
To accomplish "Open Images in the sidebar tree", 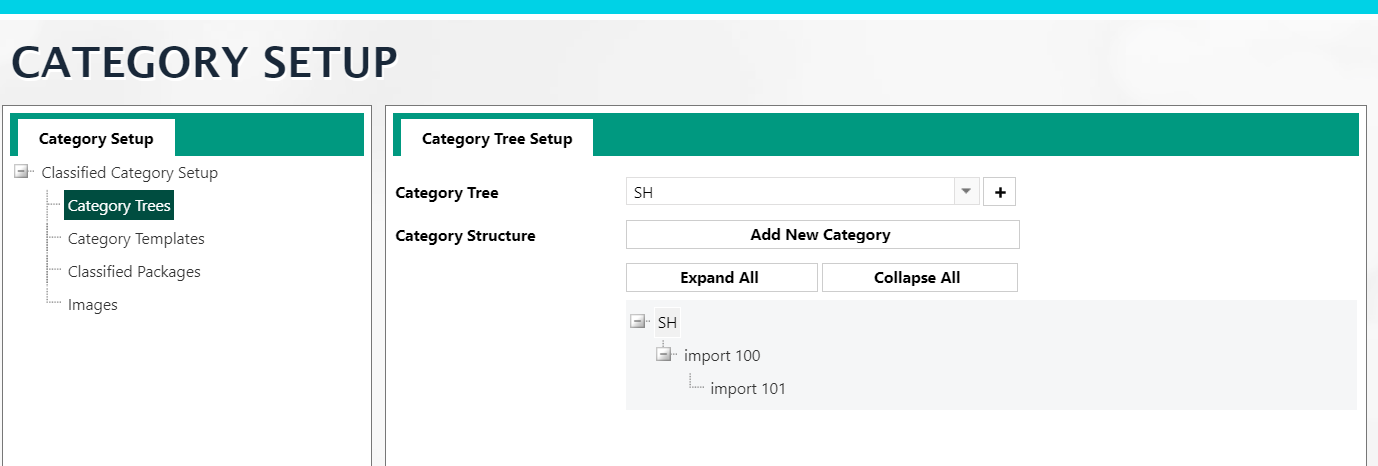I will tap(93, 305).
